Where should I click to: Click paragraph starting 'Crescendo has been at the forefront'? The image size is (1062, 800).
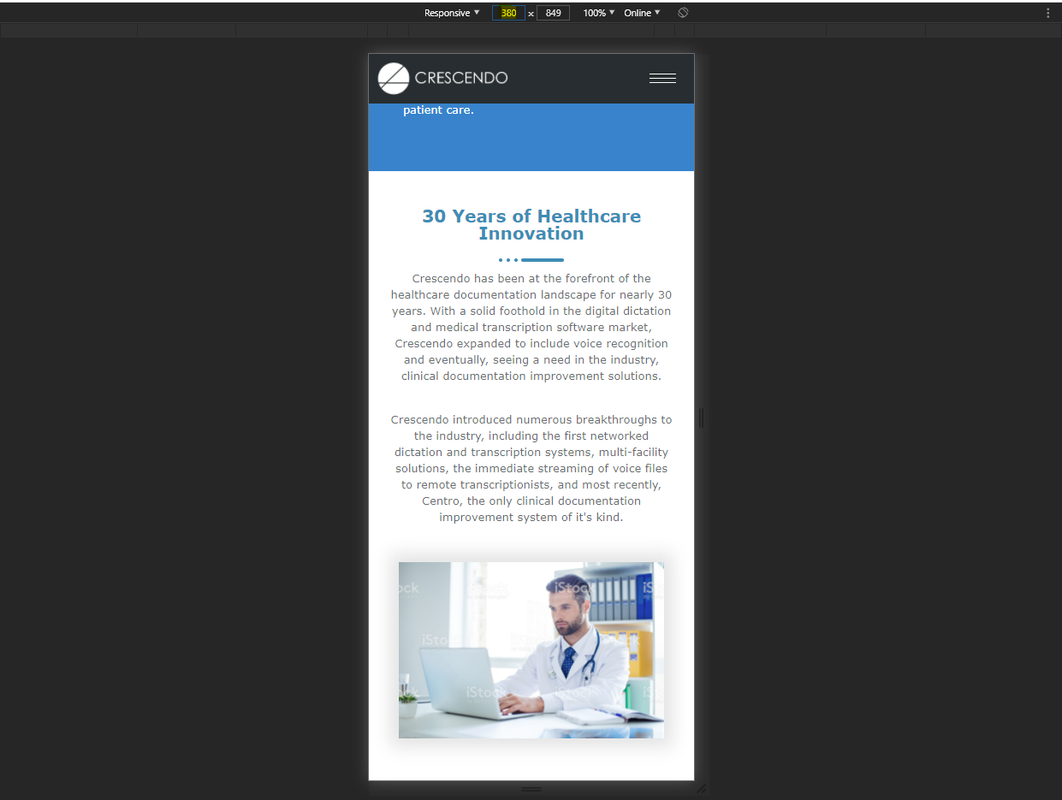click(x=531, y=327)
